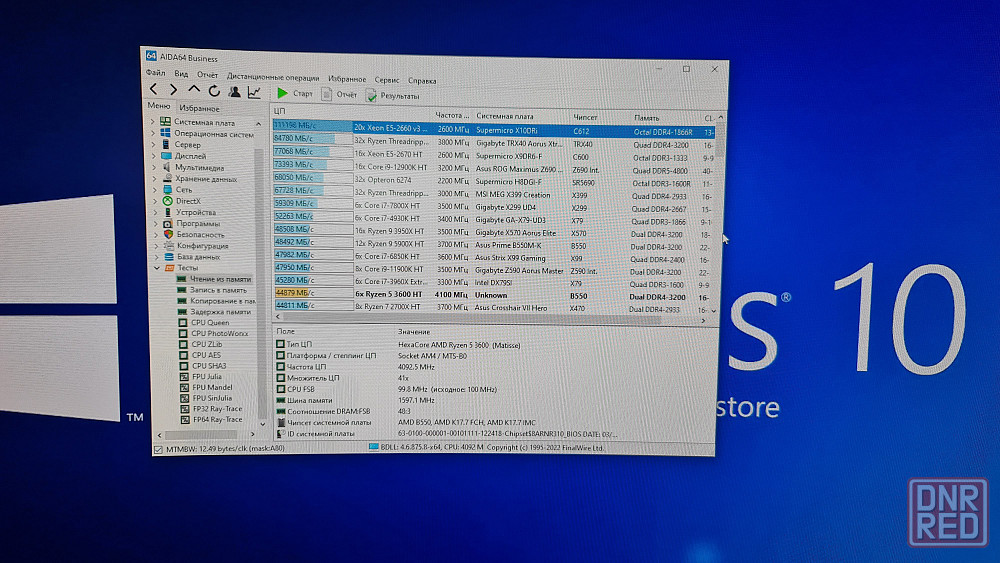Viewport: 1000px width, 563px height.
Task: Open Результаты toolbar button
Action: 393,96
